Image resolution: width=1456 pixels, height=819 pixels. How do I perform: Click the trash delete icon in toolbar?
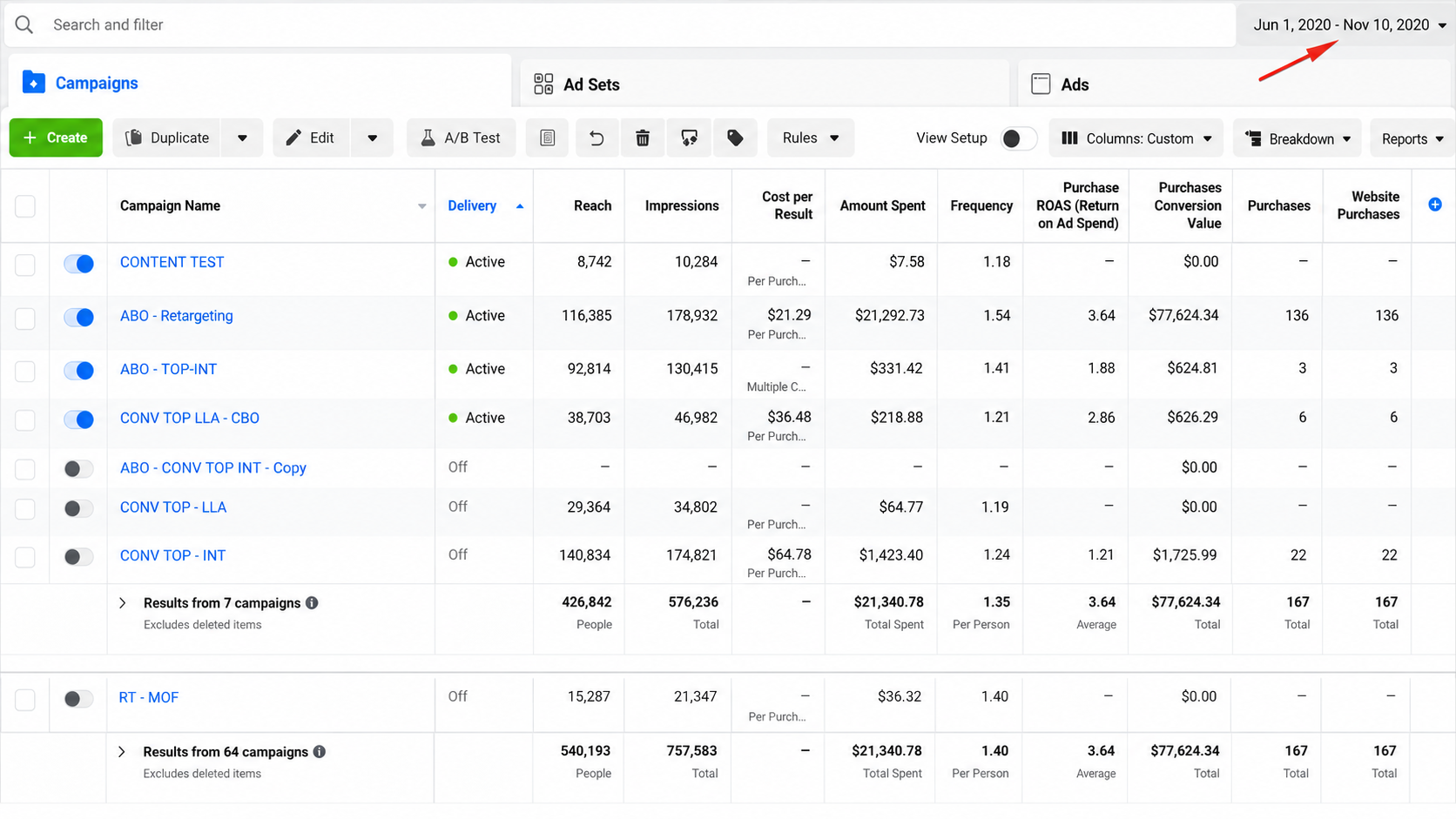pos(643,138)
